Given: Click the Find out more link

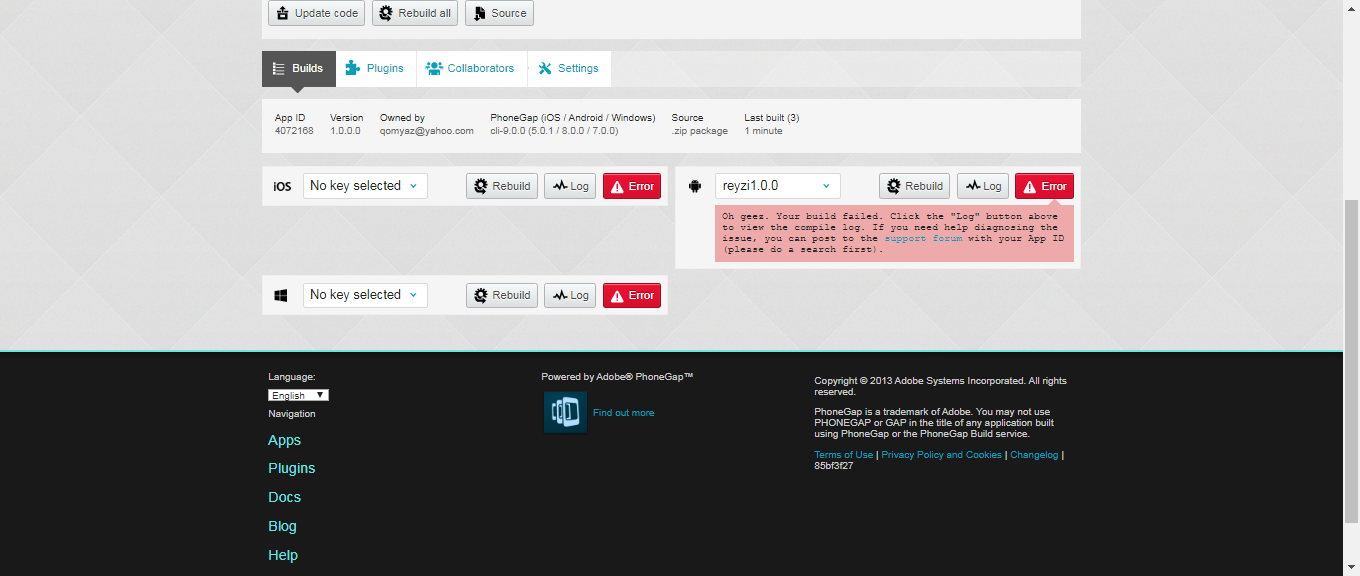Looking at the screenshot, I should 623,413.
